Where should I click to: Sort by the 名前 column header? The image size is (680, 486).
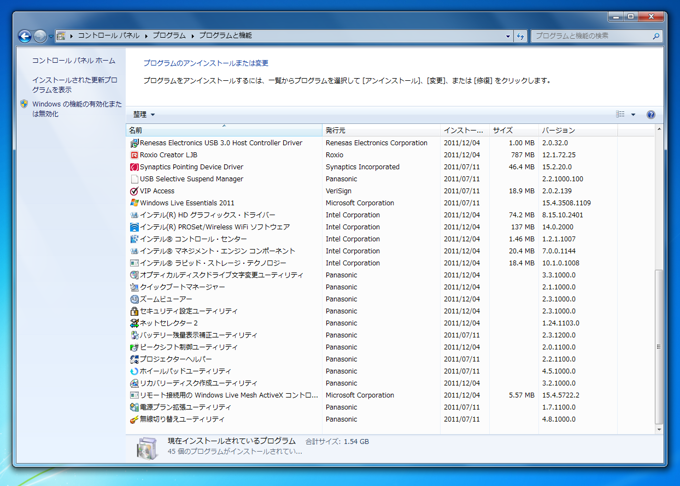(x=224, y=130)
